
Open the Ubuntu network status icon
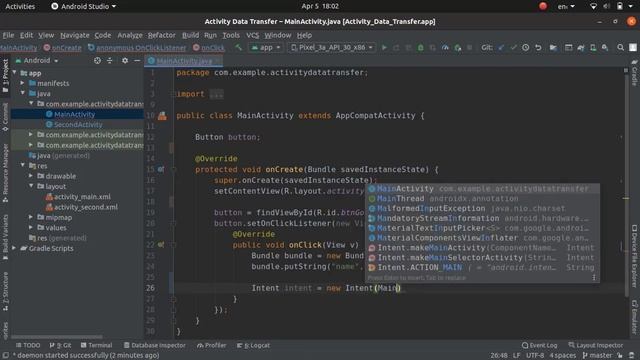(x=593, y=6)
